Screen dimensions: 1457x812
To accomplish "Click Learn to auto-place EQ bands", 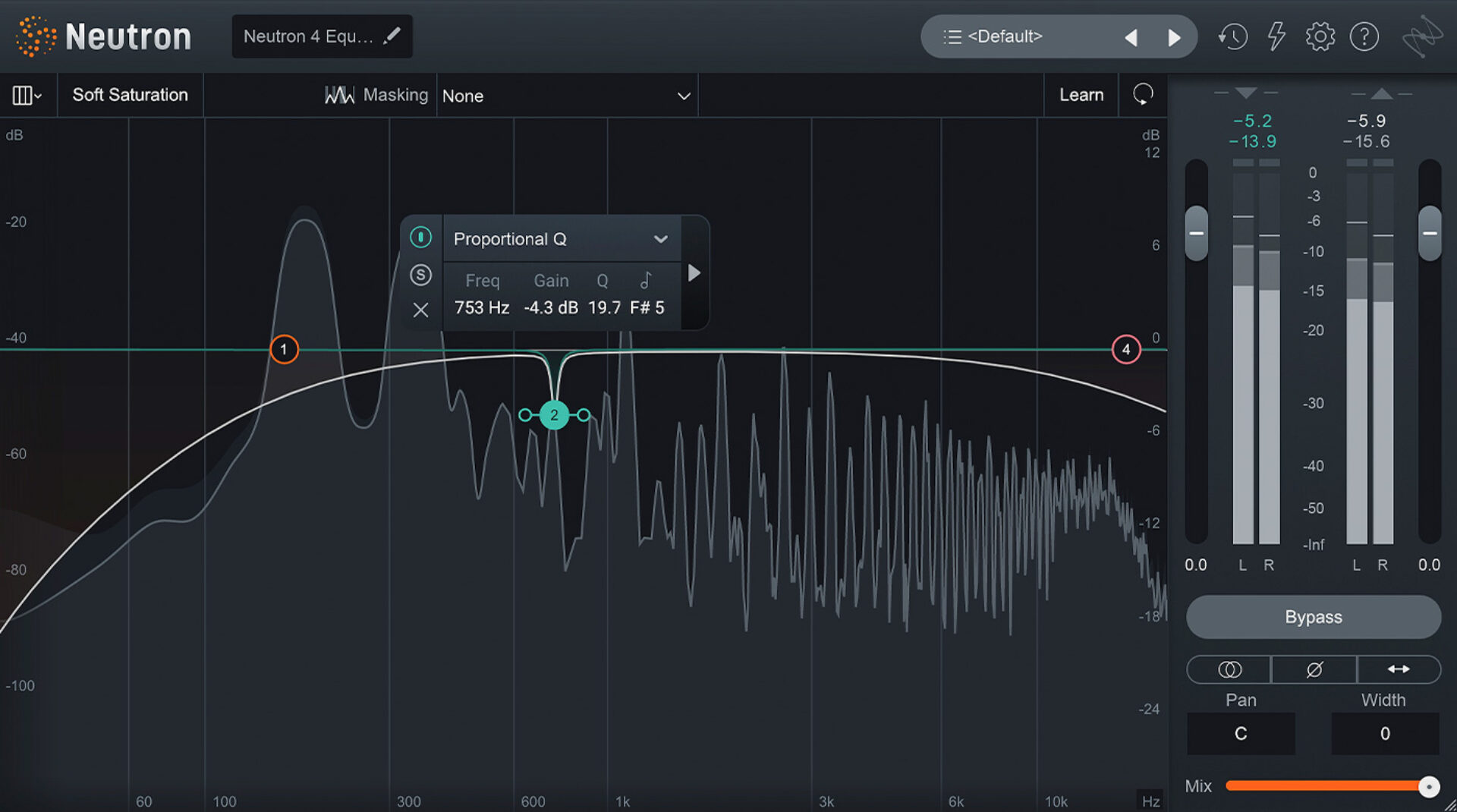I will click(1081, 95).
